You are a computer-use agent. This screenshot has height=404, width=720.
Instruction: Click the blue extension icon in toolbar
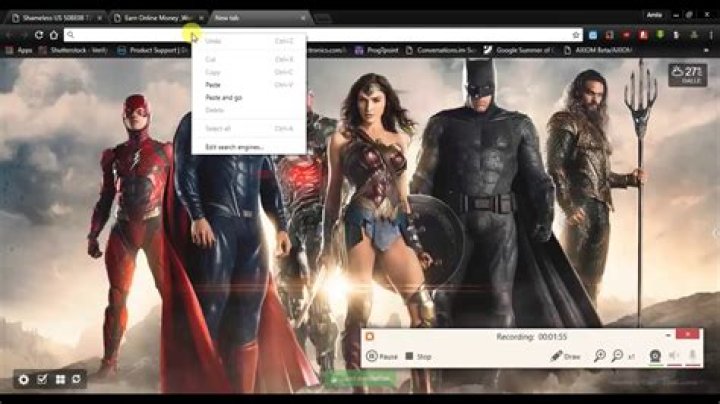[x=593, y=35]
